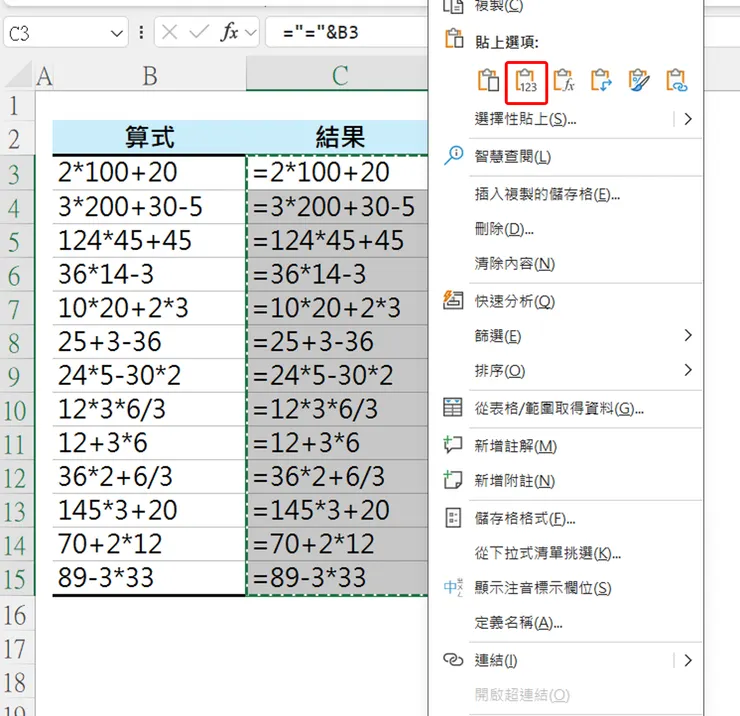Click cell containing 89-3*33 in column B
Image resolution: width=740 pixels, height=716 pixels.
coord(150,578)
